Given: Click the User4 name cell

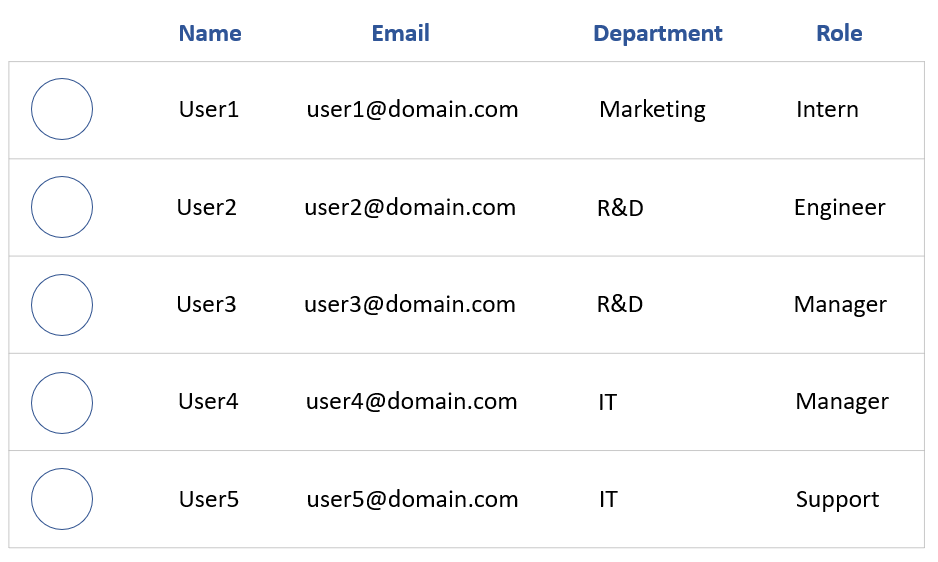Looking at the screenshot, I should coord(208,401).
